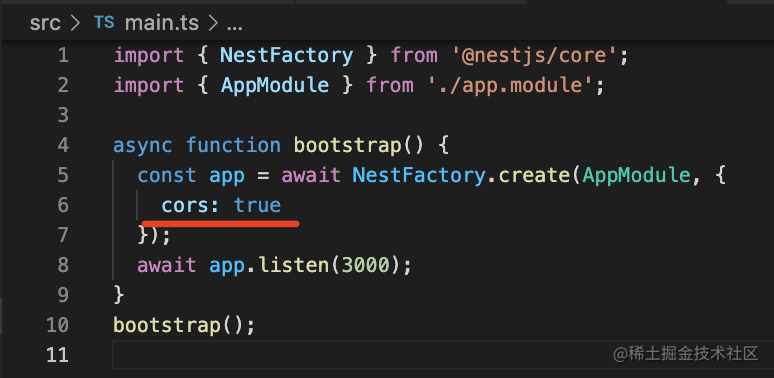
Task: Click the bootstrap function name declaration
Action: [348, 145]
